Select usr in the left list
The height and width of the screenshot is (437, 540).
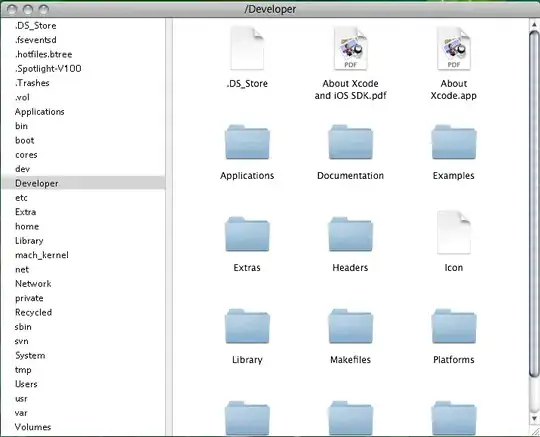(x=21, y=399)
